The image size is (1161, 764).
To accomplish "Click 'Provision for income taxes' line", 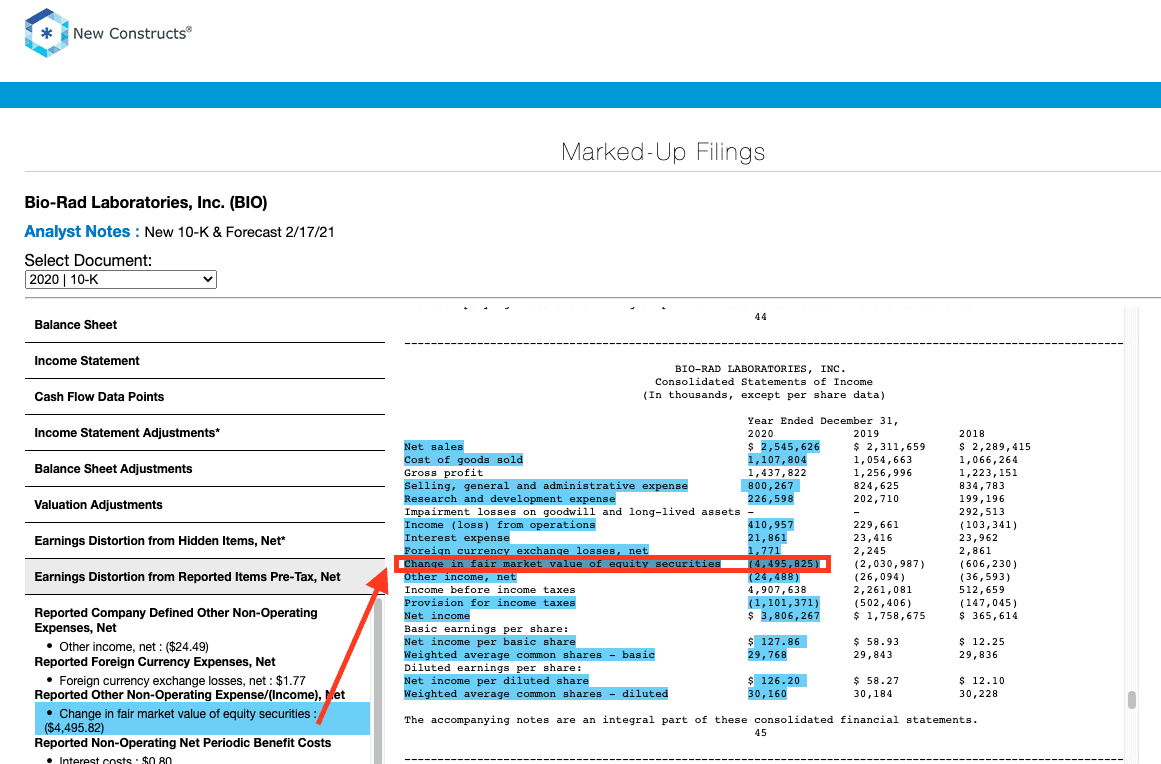I will click(489, 603).
